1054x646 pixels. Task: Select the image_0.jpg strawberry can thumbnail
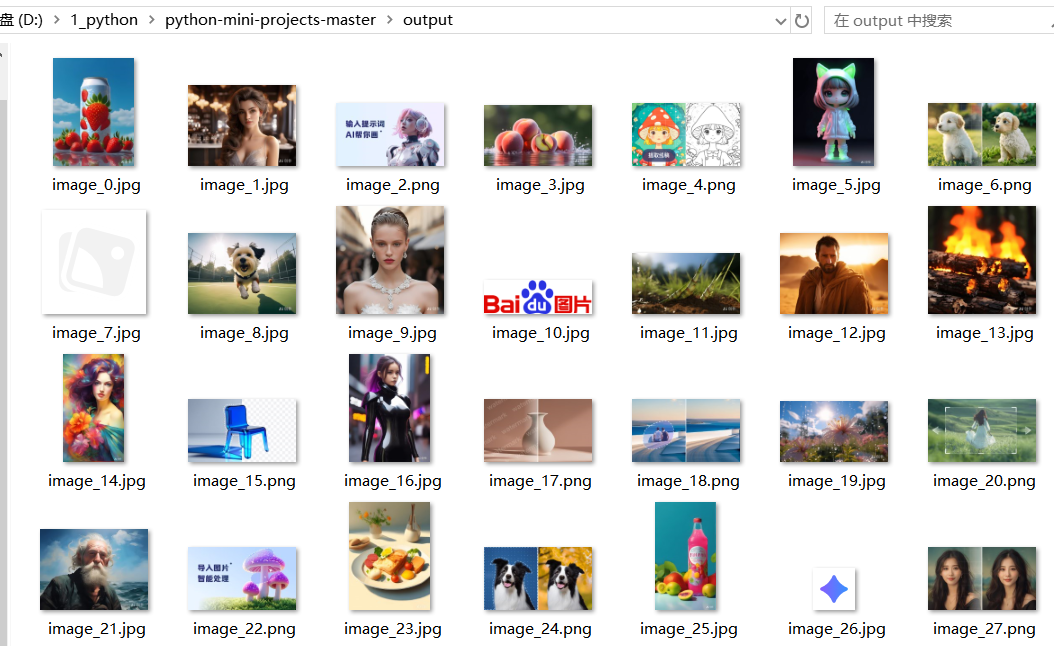pos(93,112)
